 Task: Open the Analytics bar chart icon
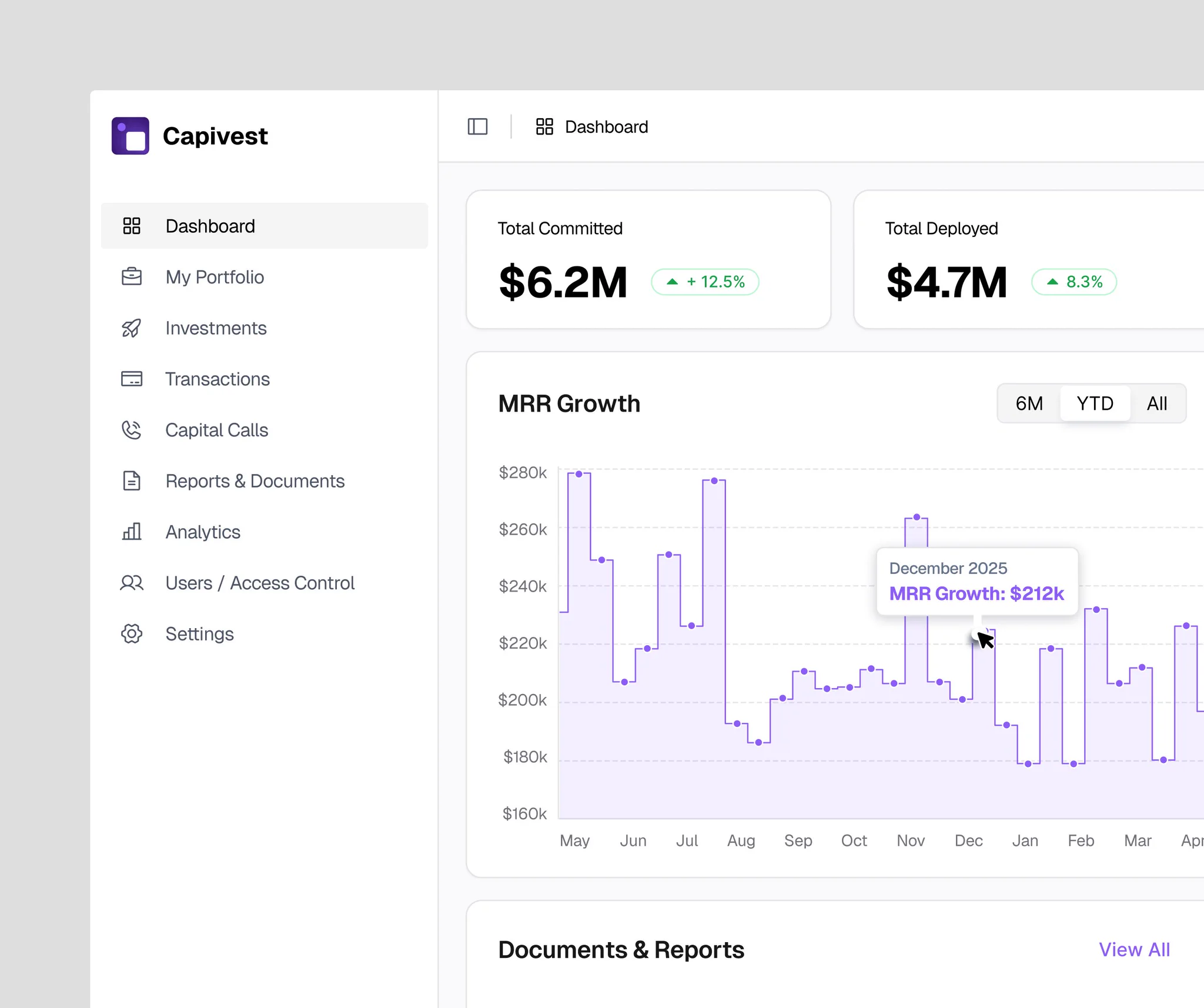(132, 532)
